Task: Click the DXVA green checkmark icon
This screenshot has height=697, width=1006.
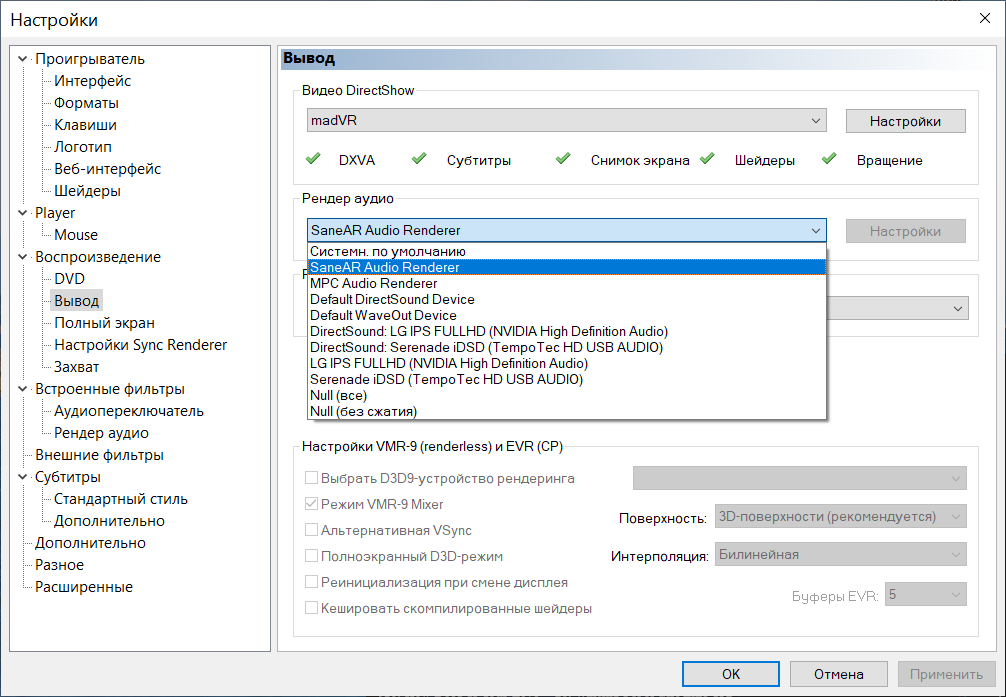Action: (313, 159)
